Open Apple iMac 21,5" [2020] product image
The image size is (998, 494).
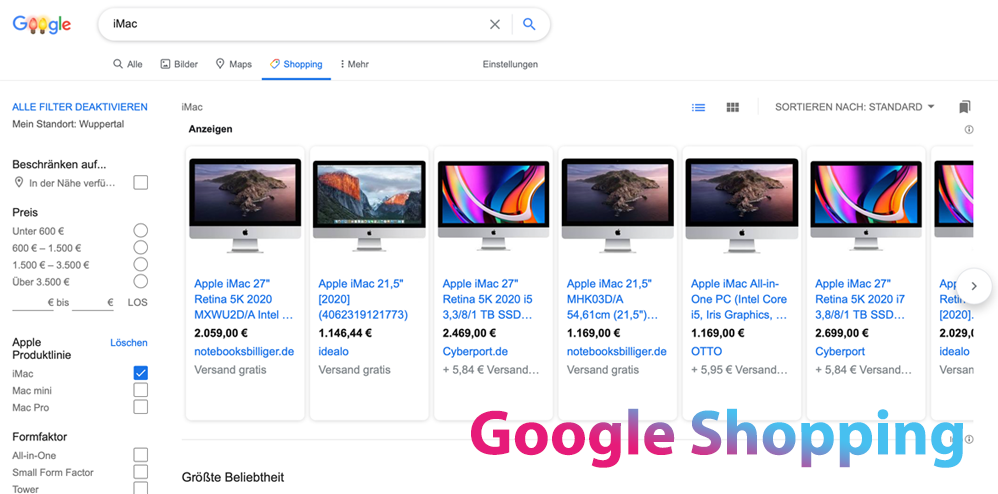(x=369, y=205)
